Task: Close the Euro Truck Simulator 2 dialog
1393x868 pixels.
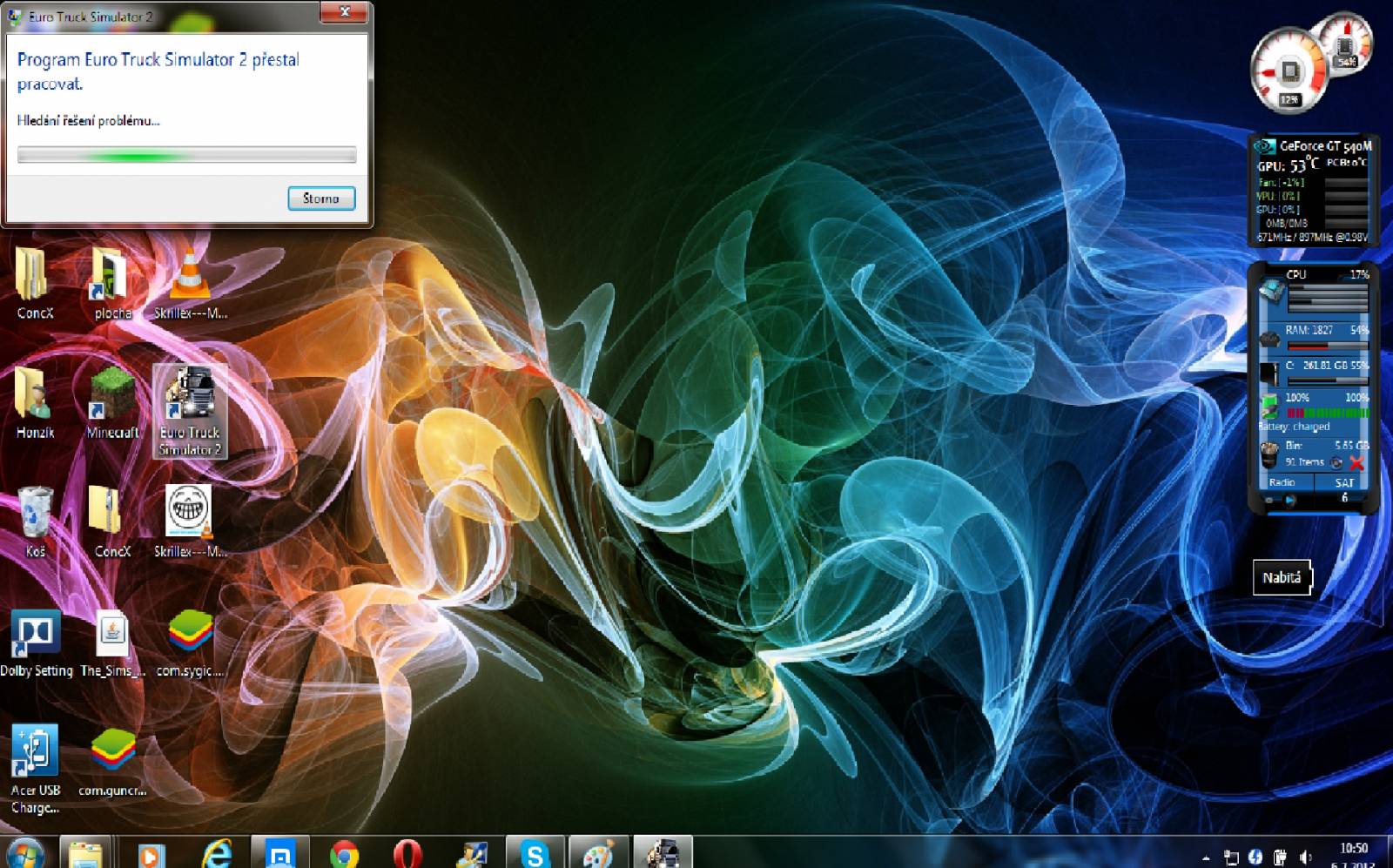Action: pos(345,12)
